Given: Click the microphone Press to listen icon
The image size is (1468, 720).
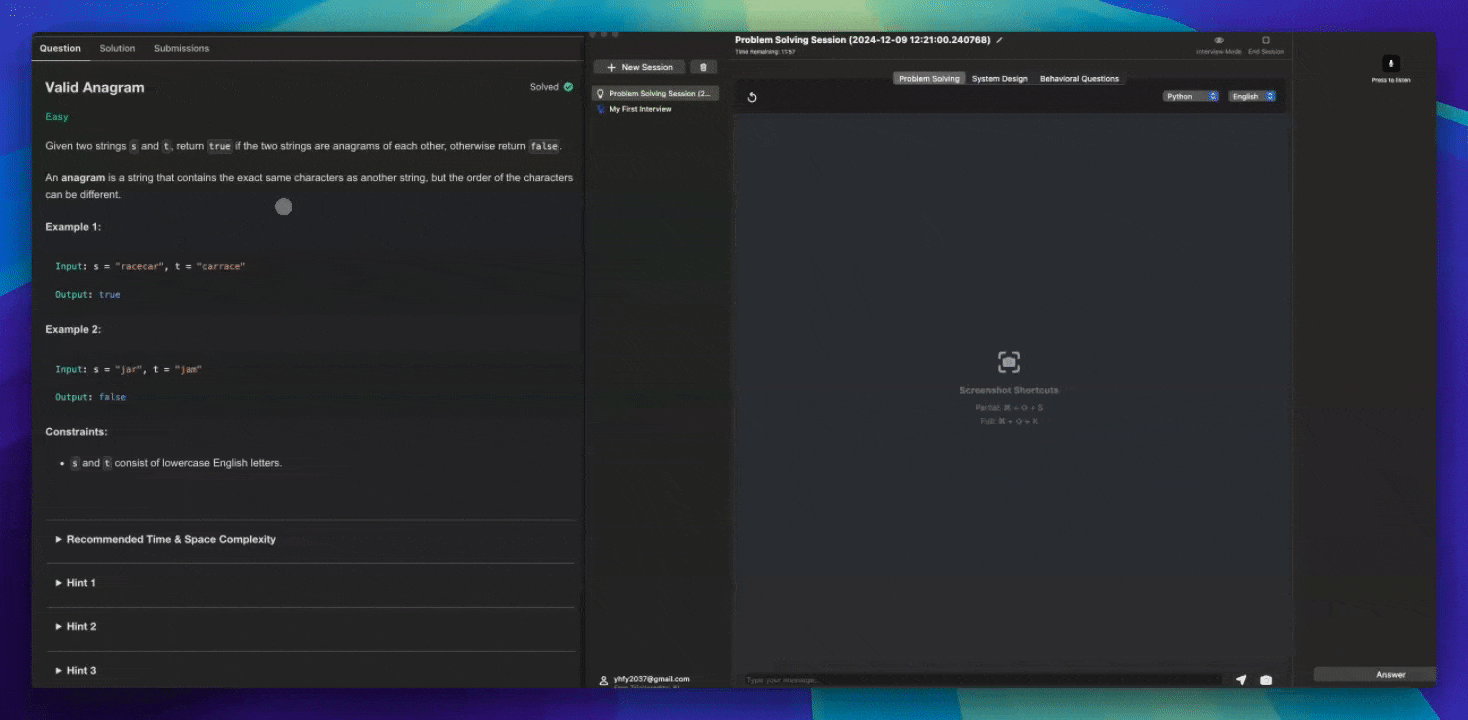Looking at the screenshot, I should 1390,63.
